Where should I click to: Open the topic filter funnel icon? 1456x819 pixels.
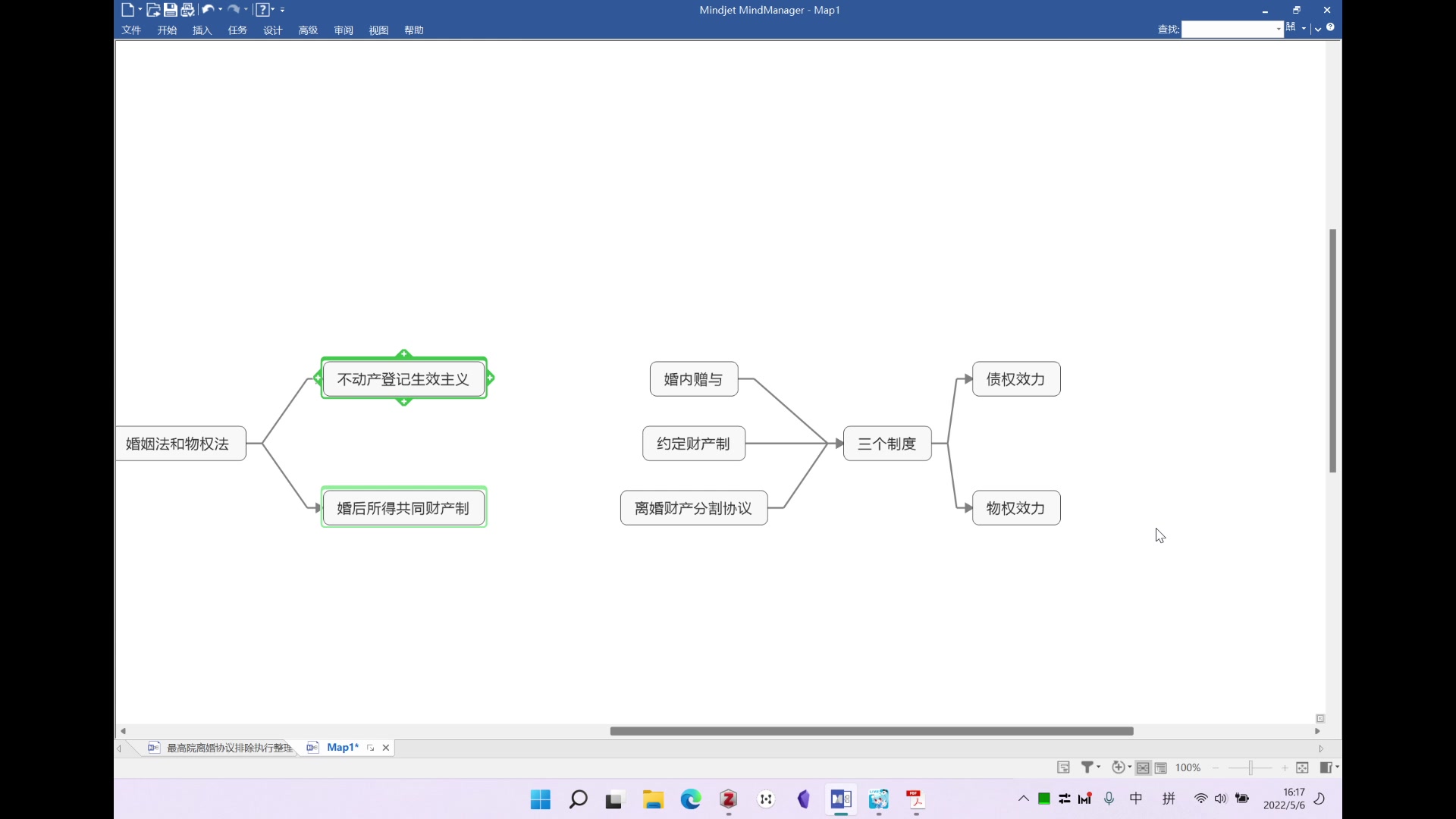coord(1087,767)
